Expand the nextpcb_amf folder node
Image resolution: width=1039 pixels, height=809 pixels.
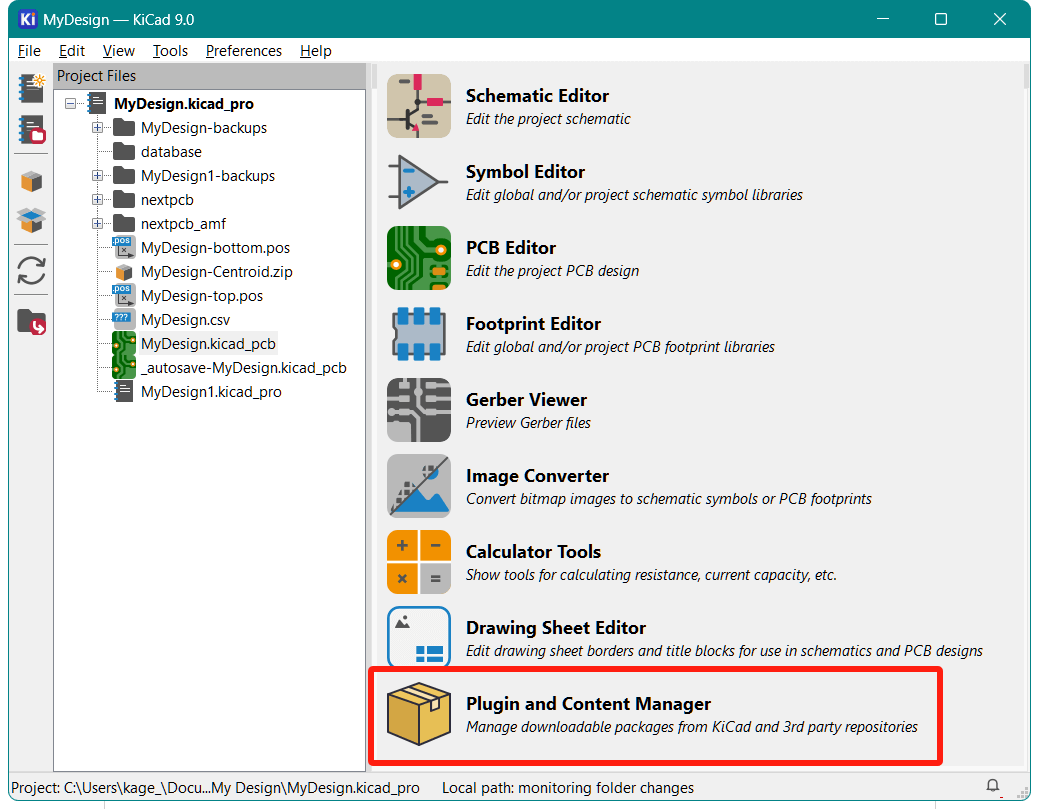(x=98, y=224)
